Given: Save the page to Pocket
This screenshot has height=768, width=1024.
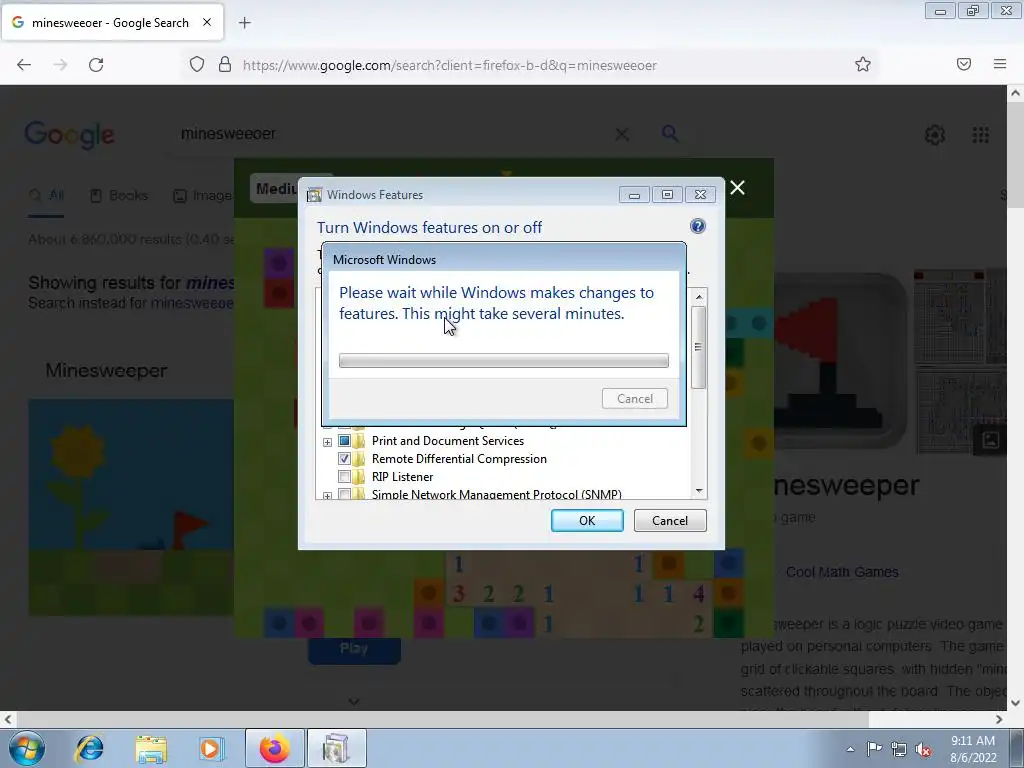Looking at the screenshot, I should click(x=964, y=64).
